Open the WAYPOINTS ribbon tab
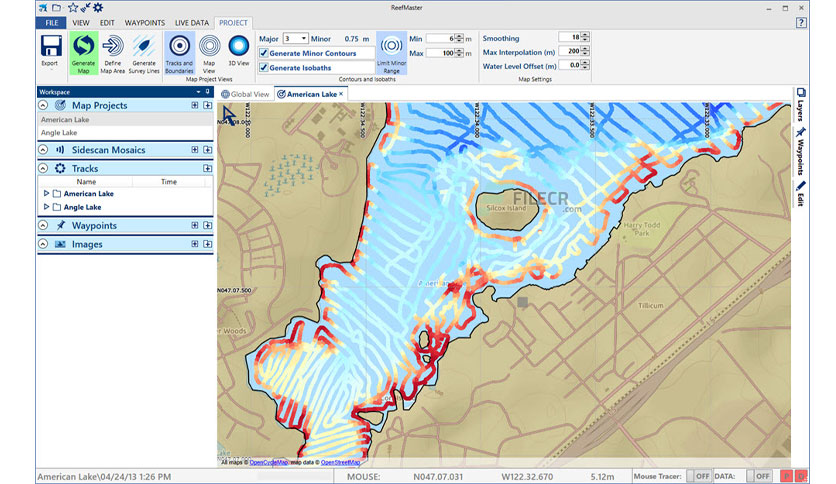This screenshot has height=484, width=836. [144, 23]
